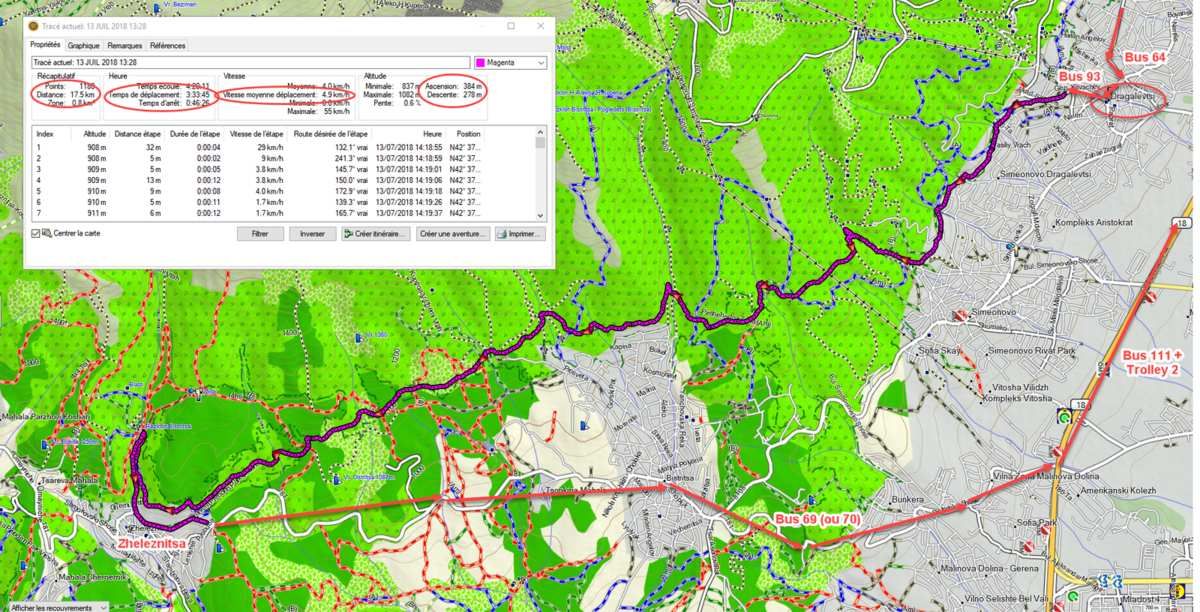Image resolution: width=1200 pixels, height=612 pixels.
Task: Maximize the track properties window
Action: pyautogui.click(x=511, y=26)
